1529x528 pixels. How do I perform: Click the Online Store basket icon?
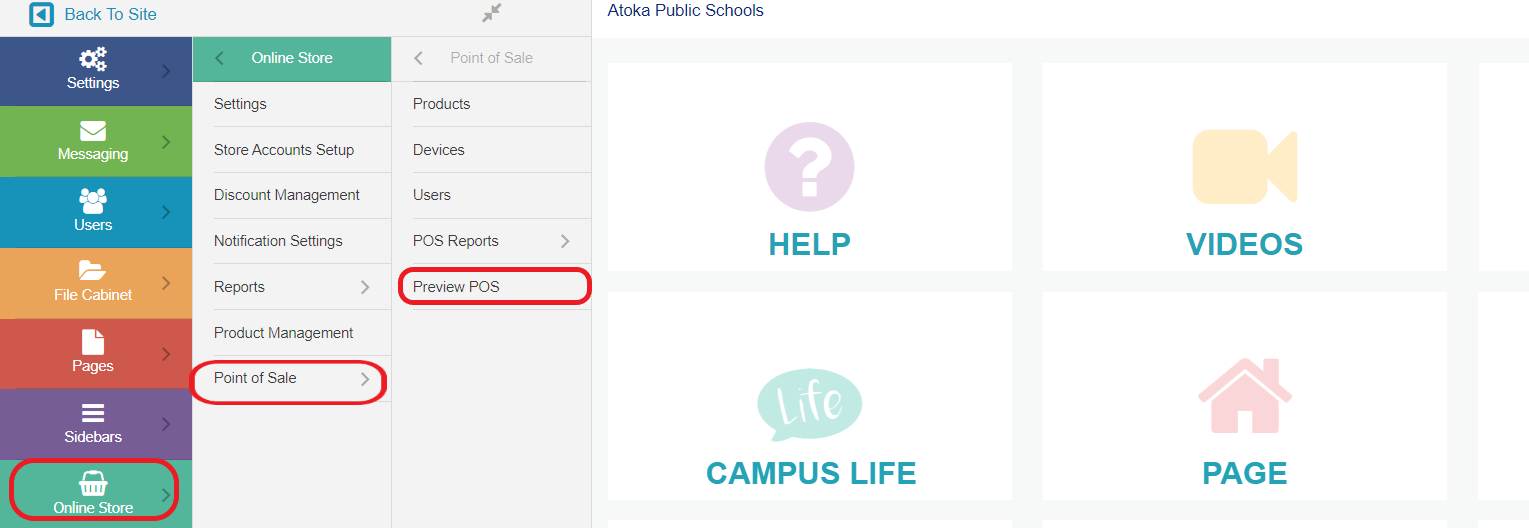coord(93,484)
